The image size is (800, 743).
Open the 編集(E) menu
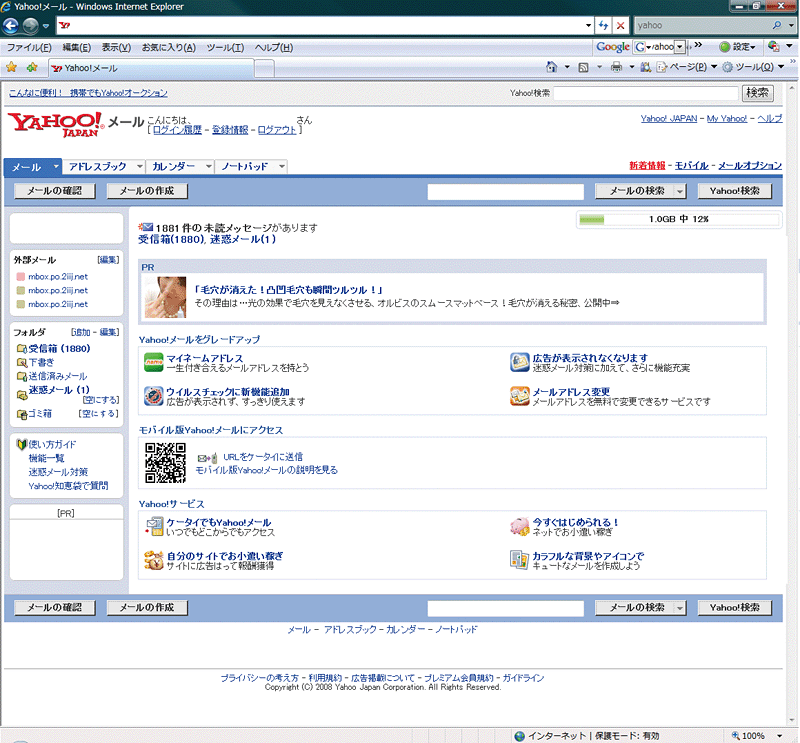(x=77, y=47)
